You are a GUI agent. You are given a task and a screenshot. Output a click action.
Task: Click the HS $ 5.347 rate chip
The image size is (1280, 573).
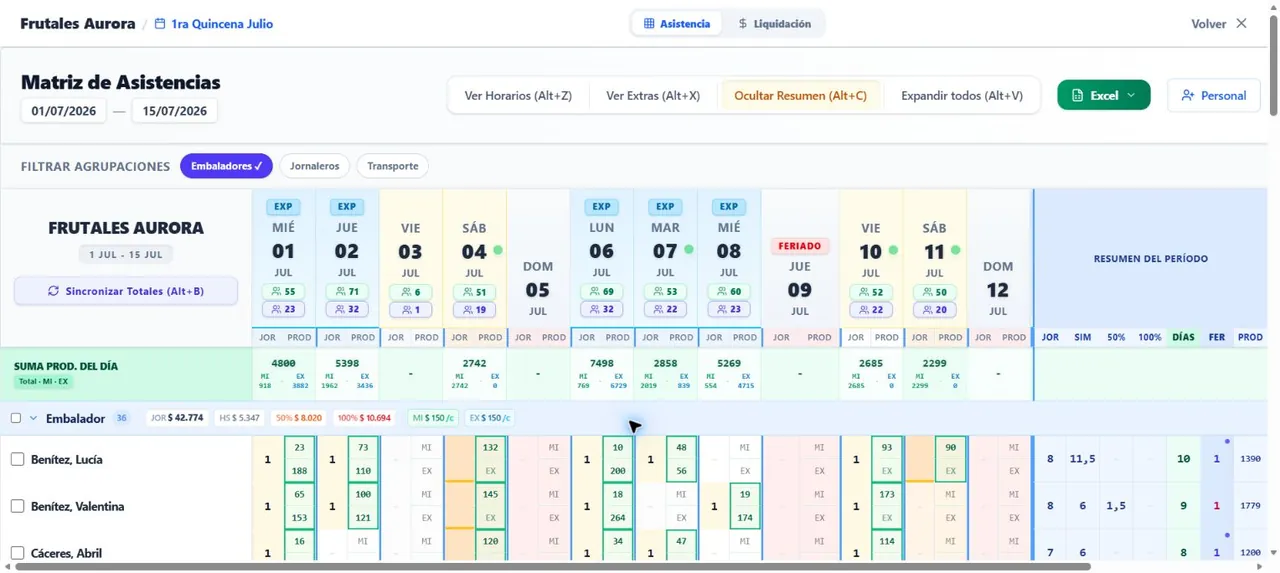(240, 418)
